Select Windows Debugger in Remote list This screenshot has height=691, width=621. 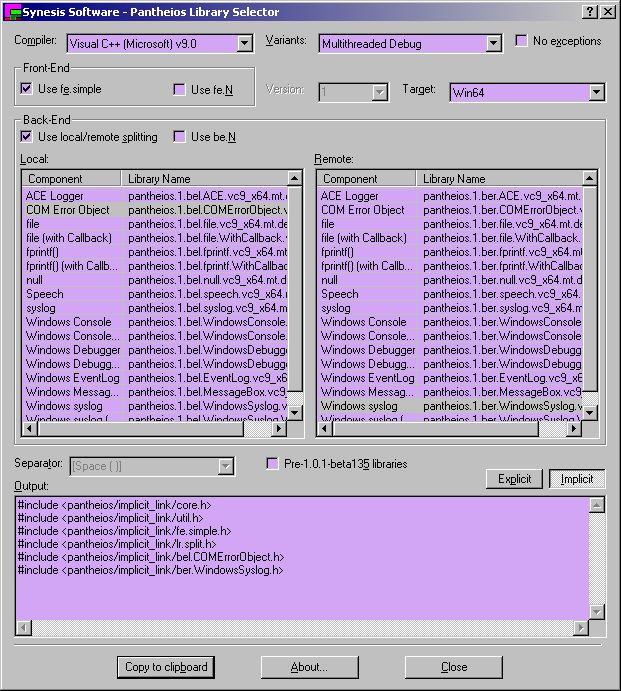pyautogui.click(x=450, y=350)
